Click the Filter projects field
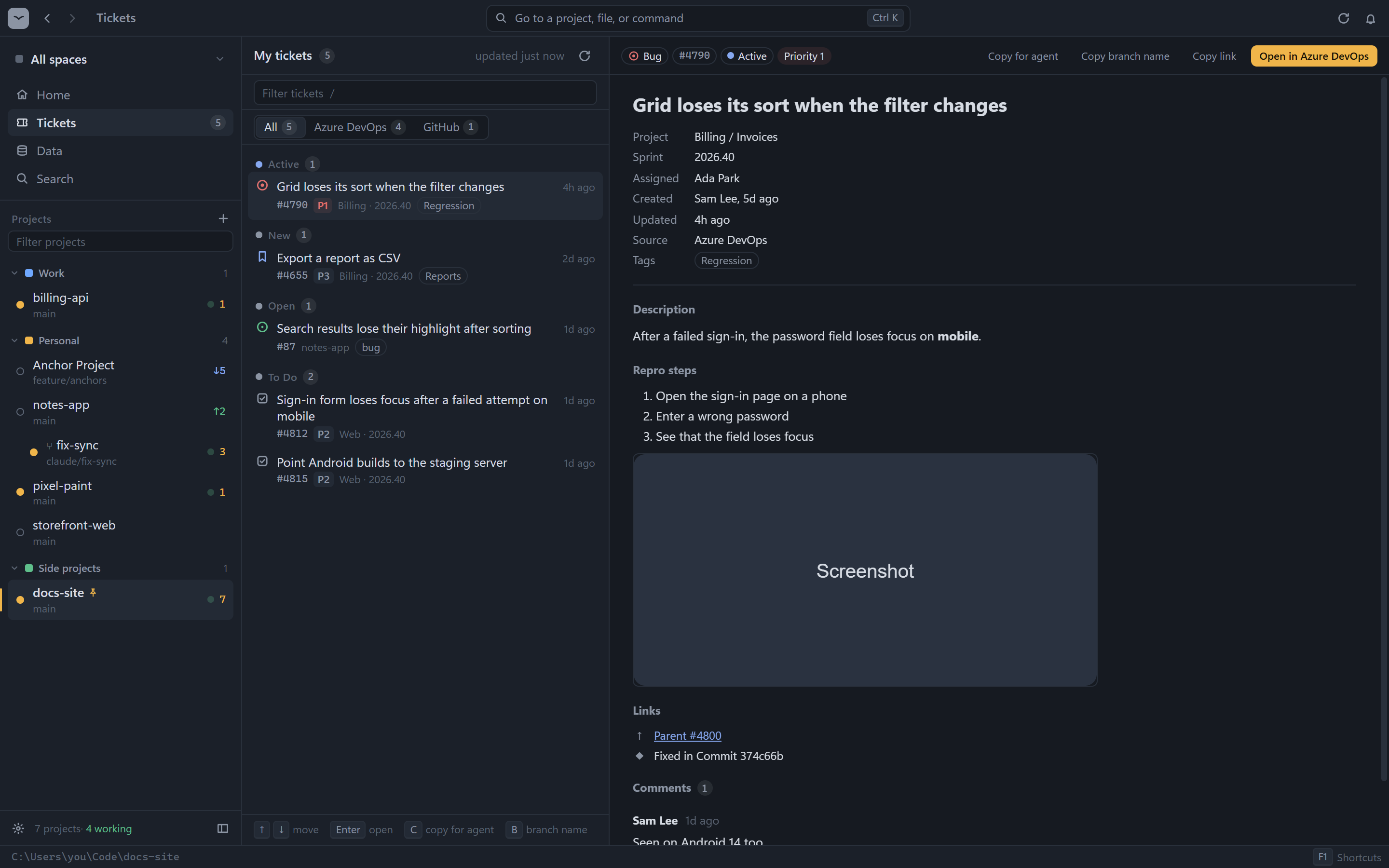Screen dimensions: 1389x868 click(121, 242)
